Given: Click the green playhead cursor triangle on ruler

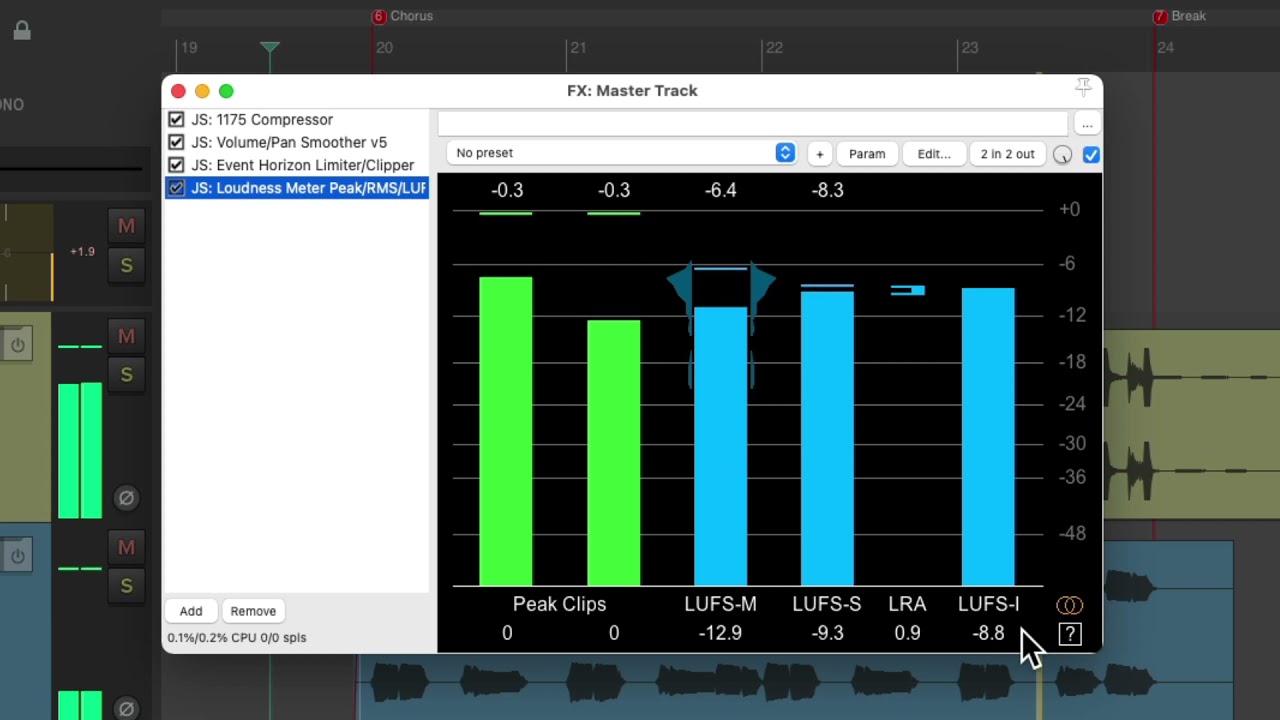Looking at the screenshot, I should coord(270,47).
